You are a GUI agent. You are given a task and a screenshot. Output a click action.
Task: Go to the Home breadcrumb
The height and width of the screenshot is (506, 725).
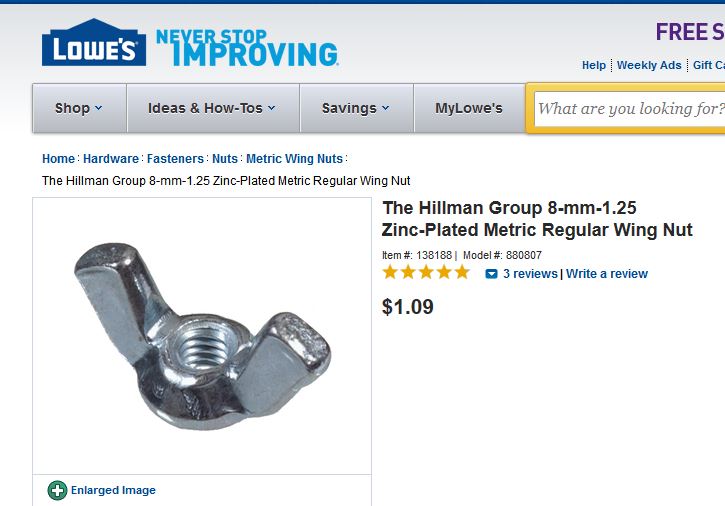pyautogui.click(x=58, y=159)
